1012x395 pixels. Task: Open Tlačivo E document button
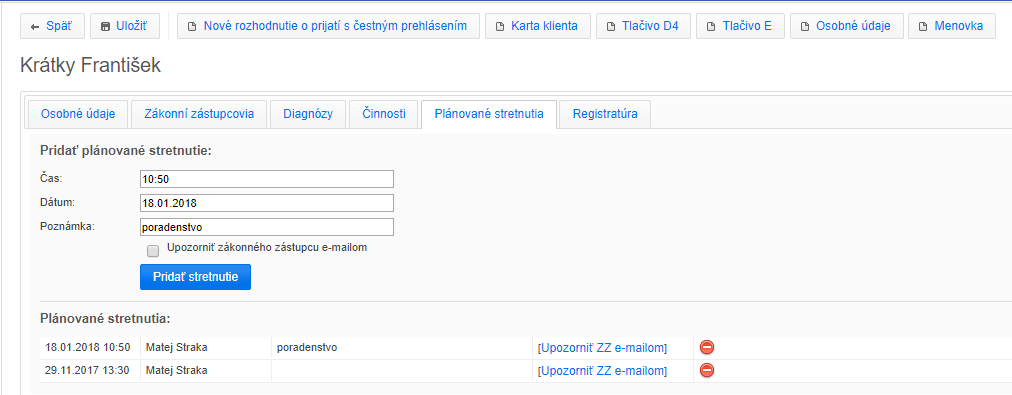click(x=739, y=26)
